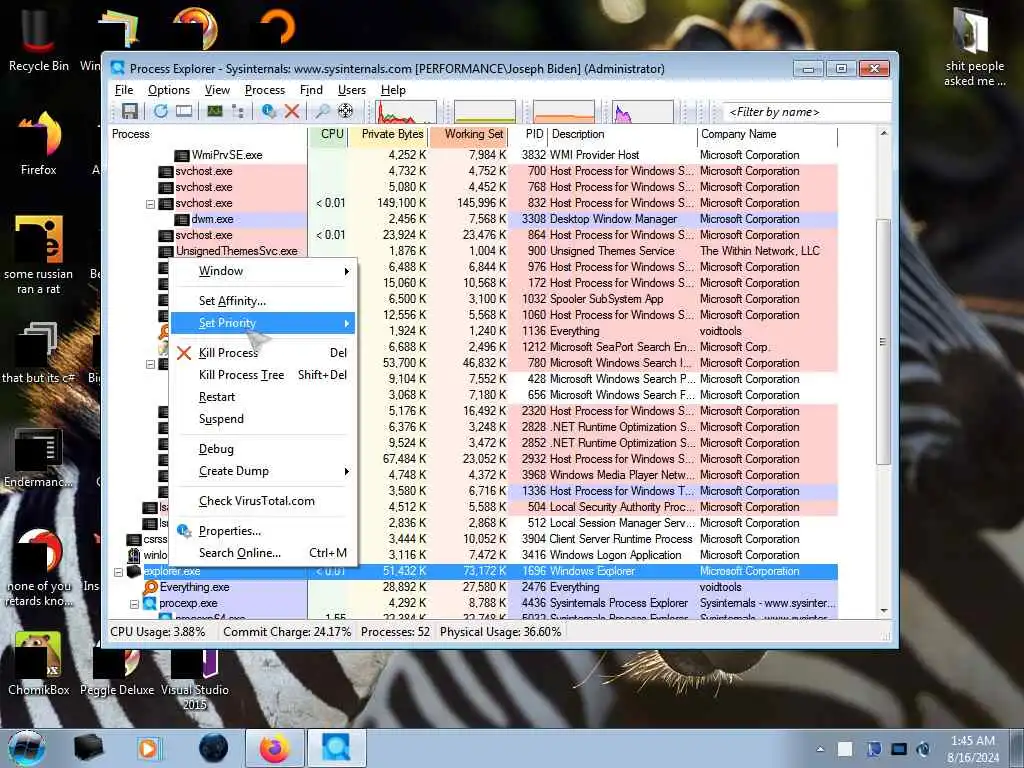
Task: Open the Help menu
Action: [393, 90]
